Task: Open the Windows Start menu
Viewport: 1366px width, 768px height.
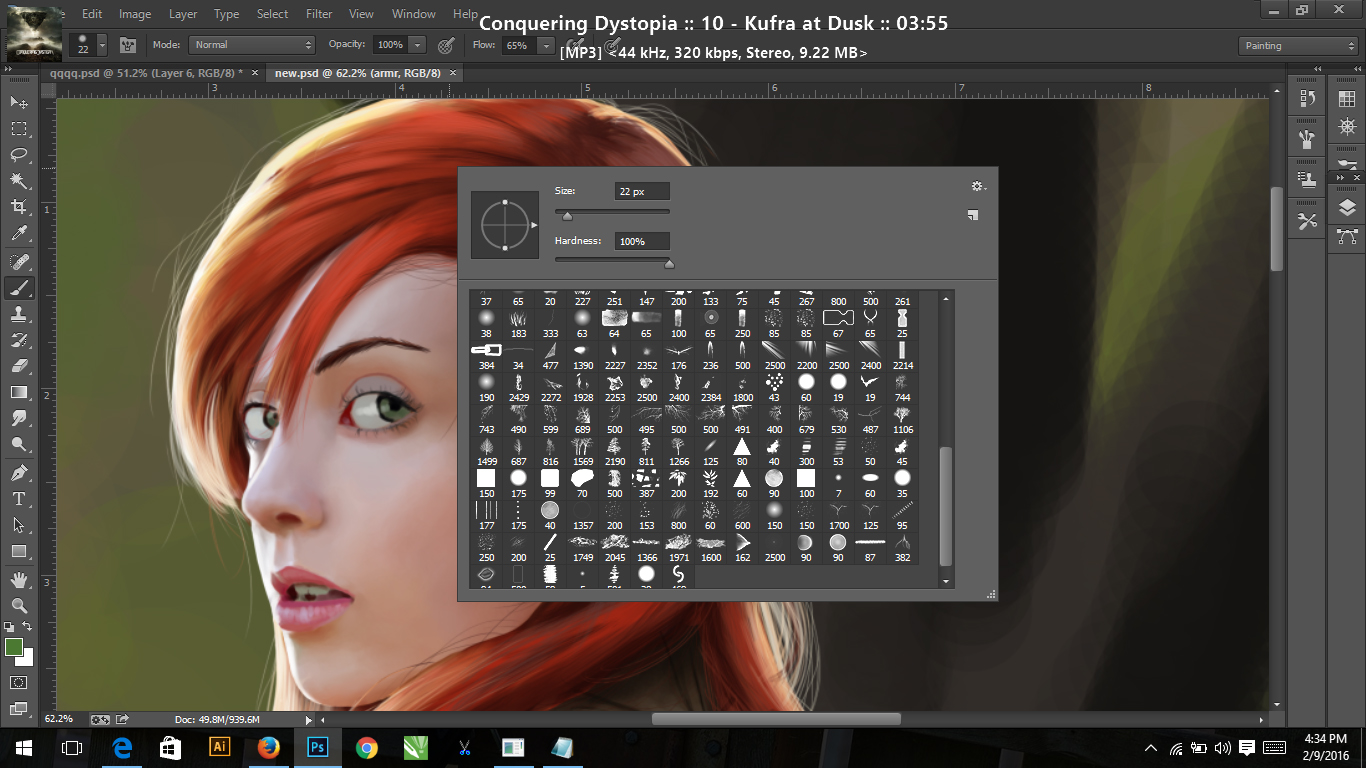Action: coord(23,747)
